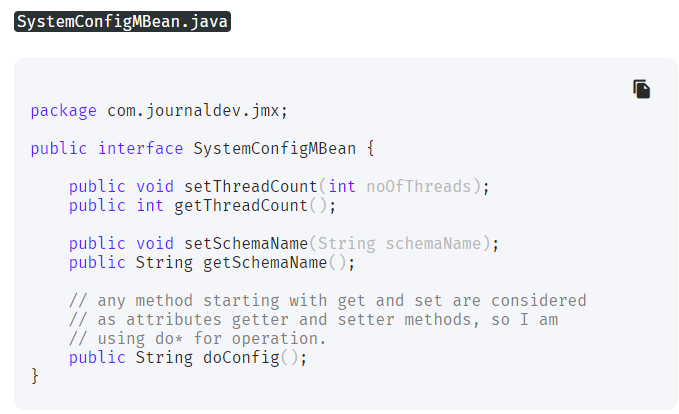The image size is (679, 414).
Task: Click the String return type of getSchemaName
Action: (x=164, y=262)
